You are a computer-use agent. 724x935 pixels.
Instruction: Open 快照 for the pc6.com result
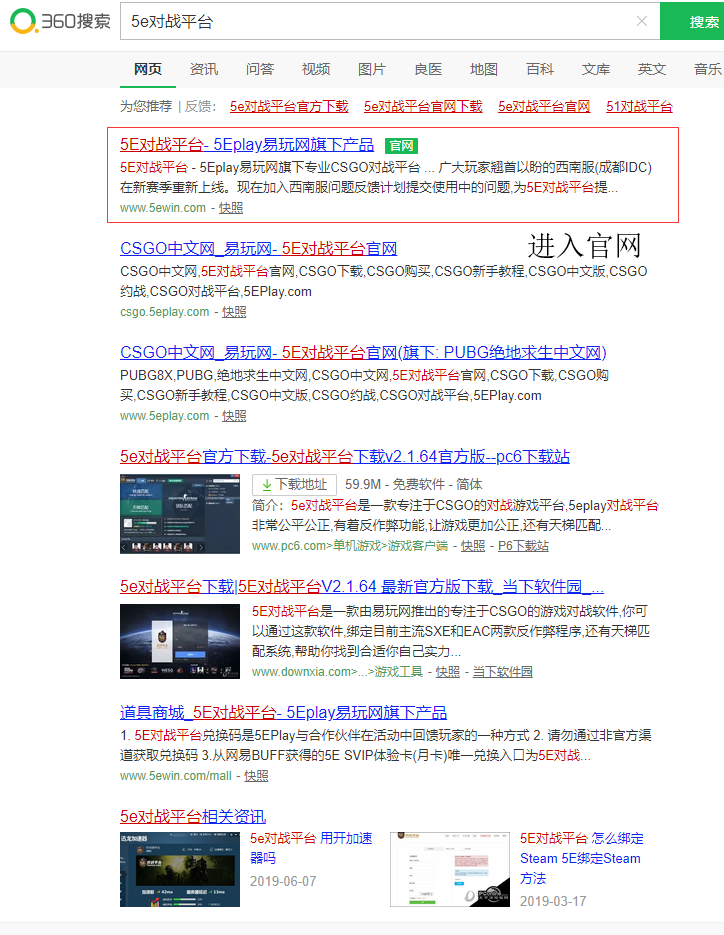coord(473,545)
